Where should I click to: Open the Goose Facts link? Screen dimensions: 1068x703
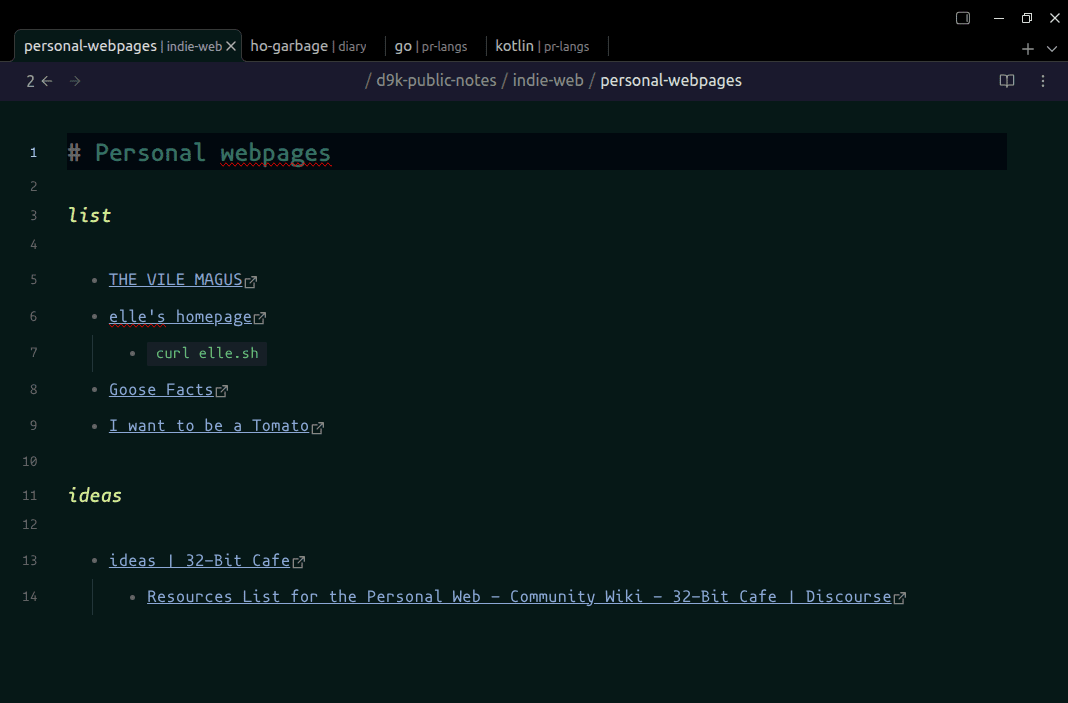(161, 390)
